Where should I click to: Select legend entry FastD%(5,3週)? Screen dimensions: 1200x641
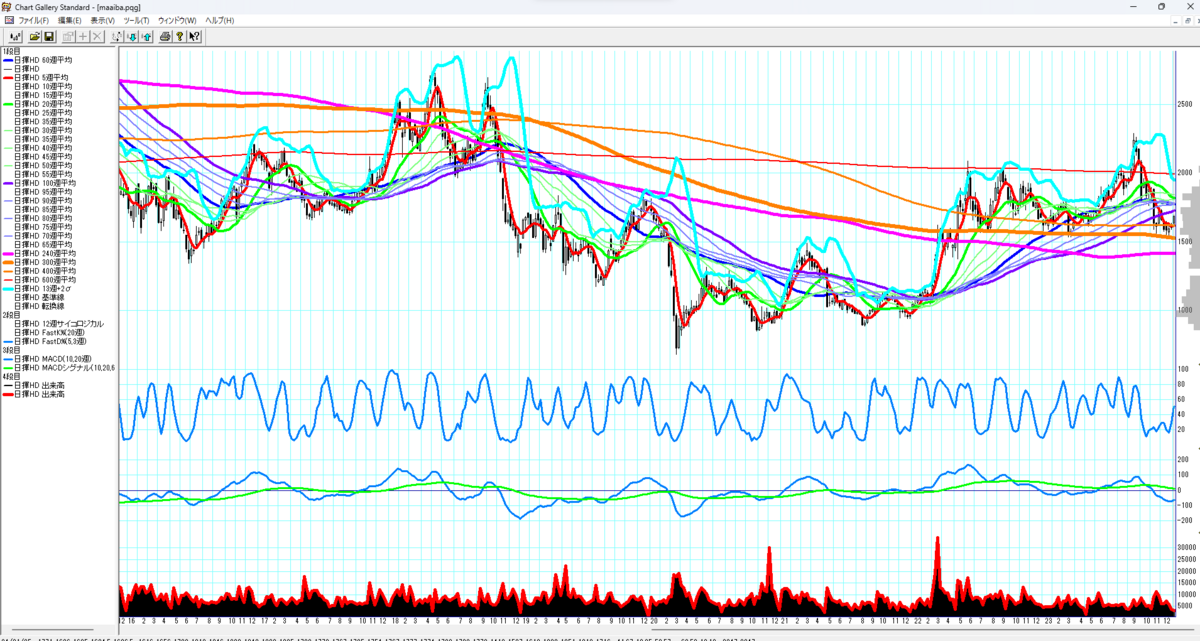[x=50, y=341]
